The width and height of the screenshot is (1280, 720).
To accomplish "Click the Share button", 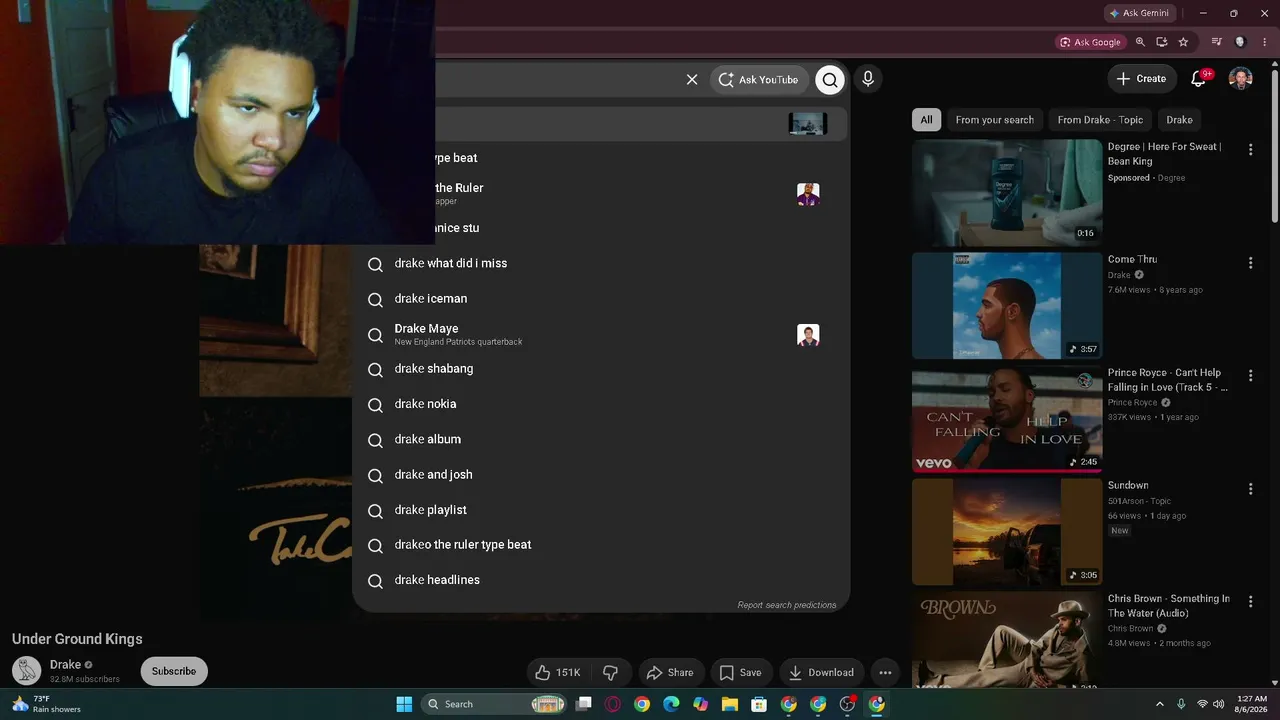I will (x=670, y=673).
